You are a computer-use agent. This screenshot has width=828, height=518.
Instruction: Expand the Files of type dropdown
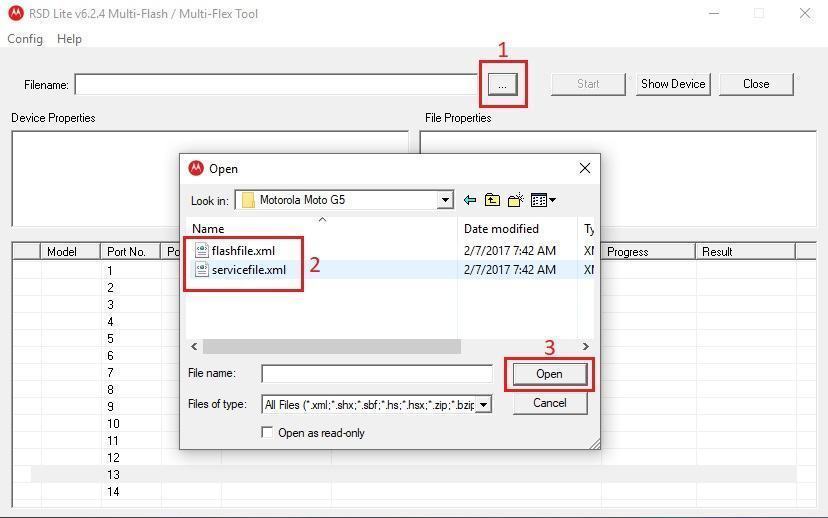[x=483, y=405]
